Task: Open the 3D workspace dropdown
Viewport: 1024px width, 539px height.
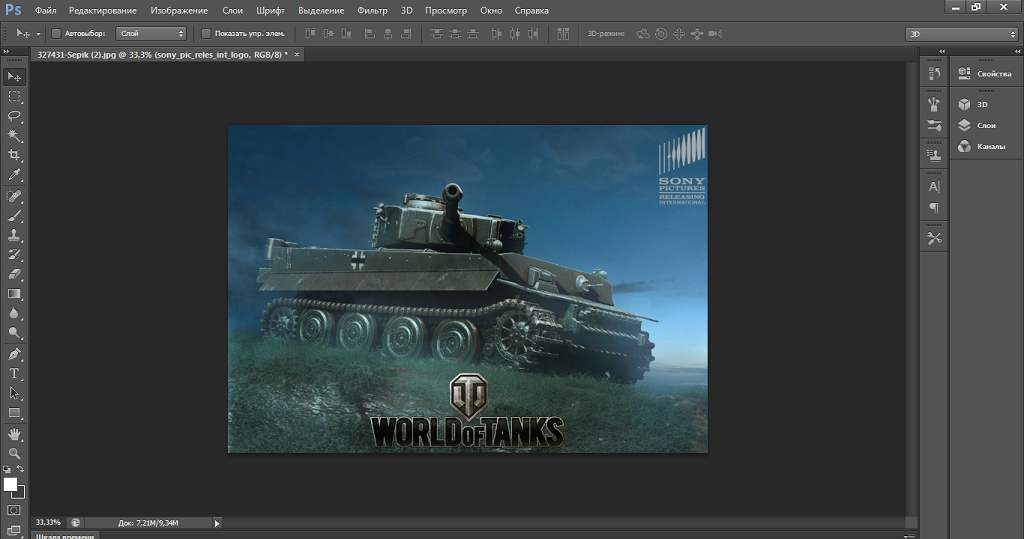Action: pos(961,34)
